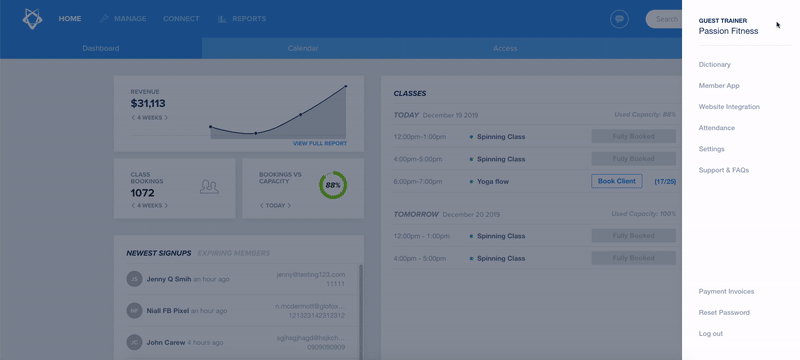
Task: Click previous arrow on class bookings period
Action: pyautogui.click(x=133, y=206)
